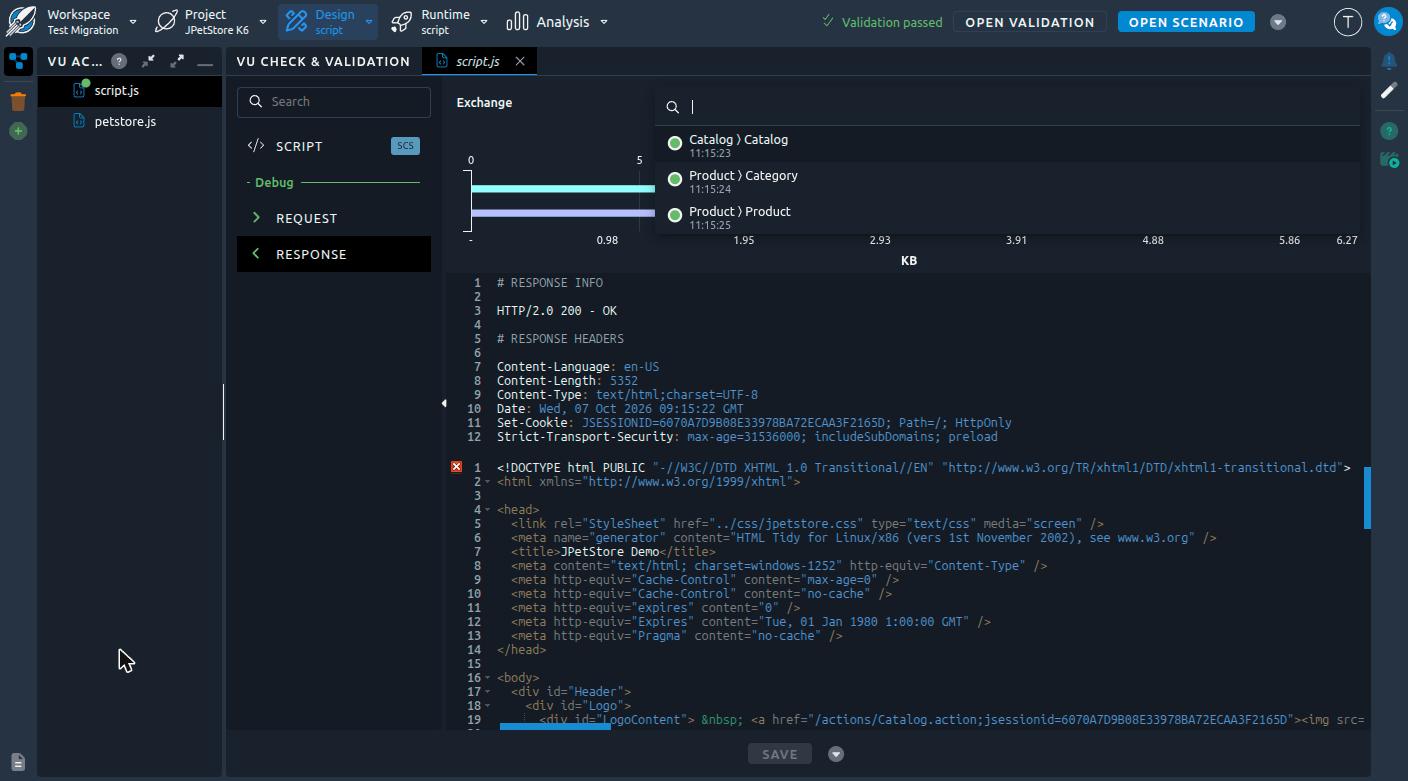1408x781 pixels.
Task: Open the Analysis dropdown arrow
Action: tap(604, 22)
